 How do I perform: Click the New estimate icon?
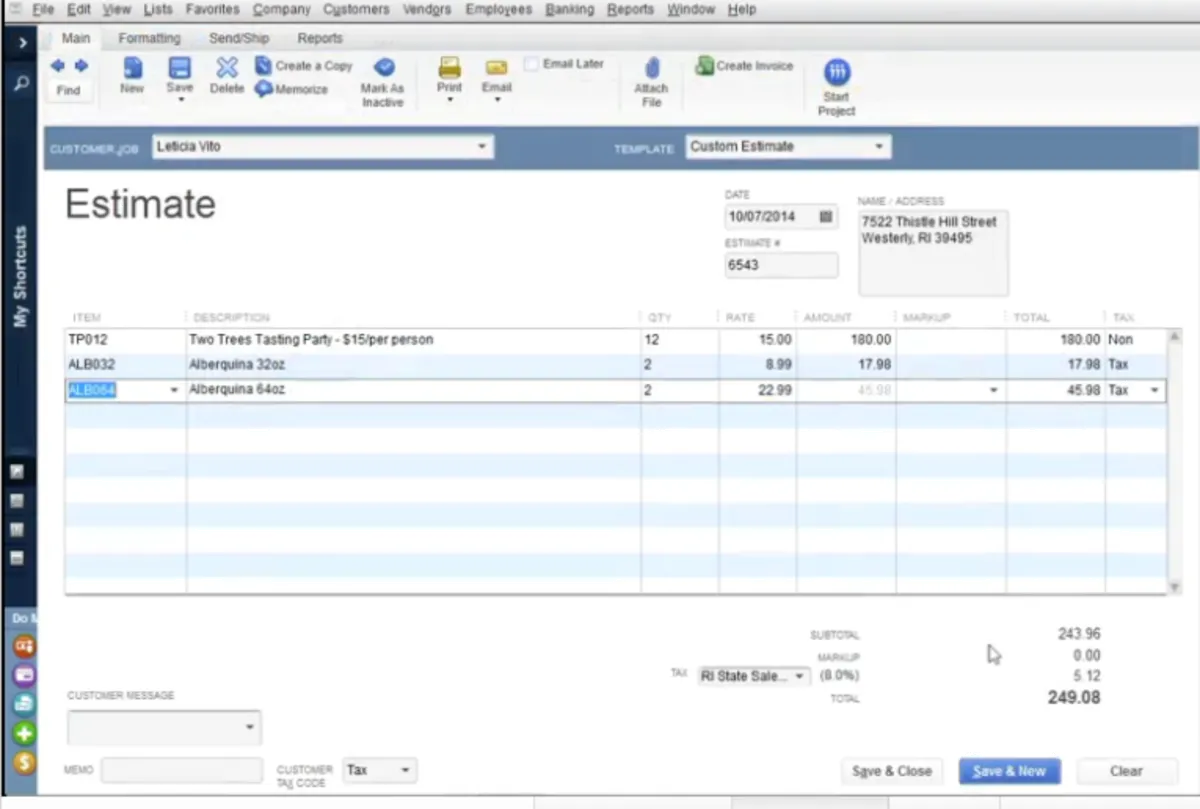tap(132, 68)
